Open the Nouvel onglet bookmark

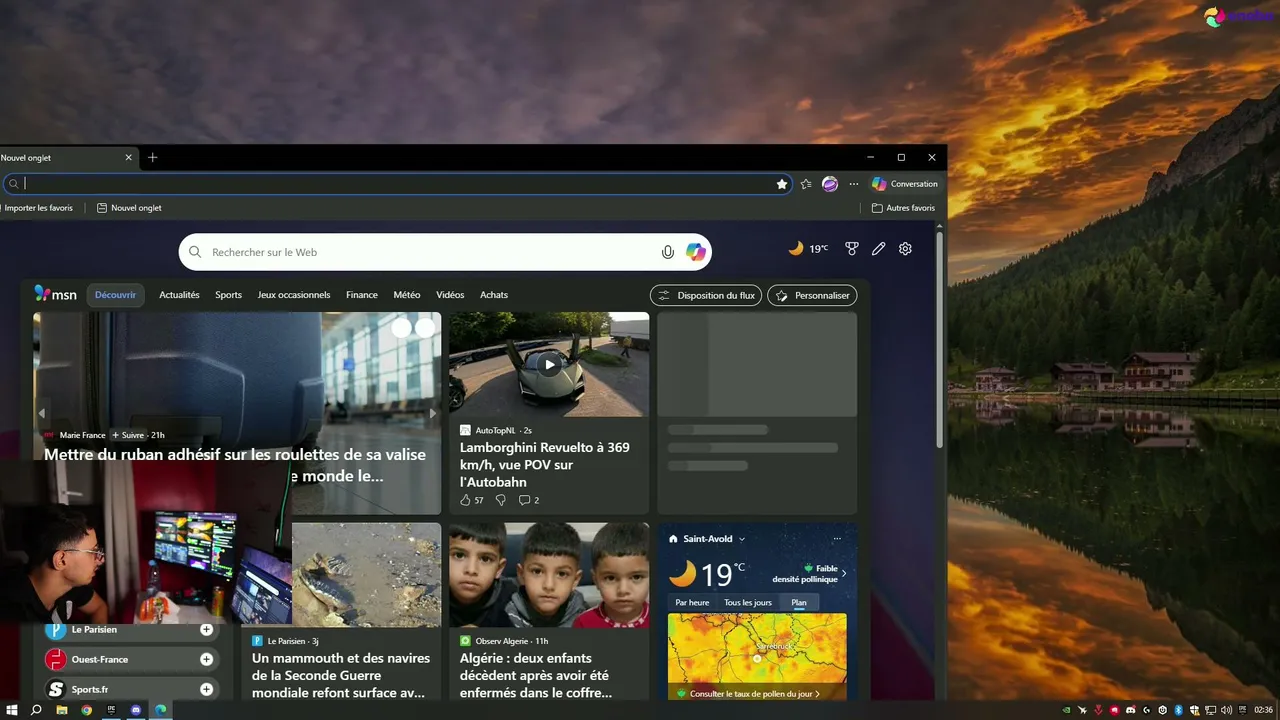point(129,208)
